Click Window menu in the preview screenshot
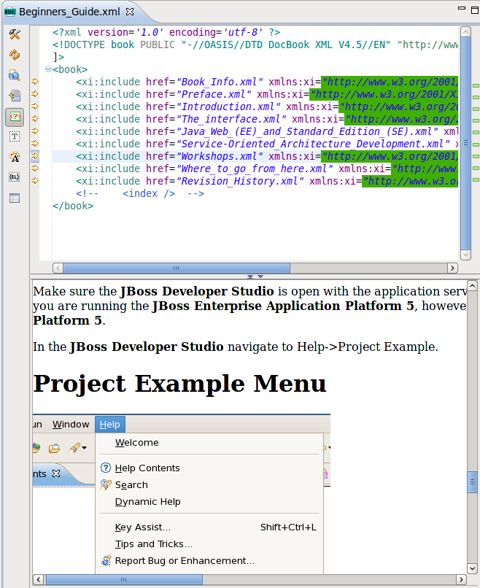This screenshot has height=588, width=480. coord(71,424)
